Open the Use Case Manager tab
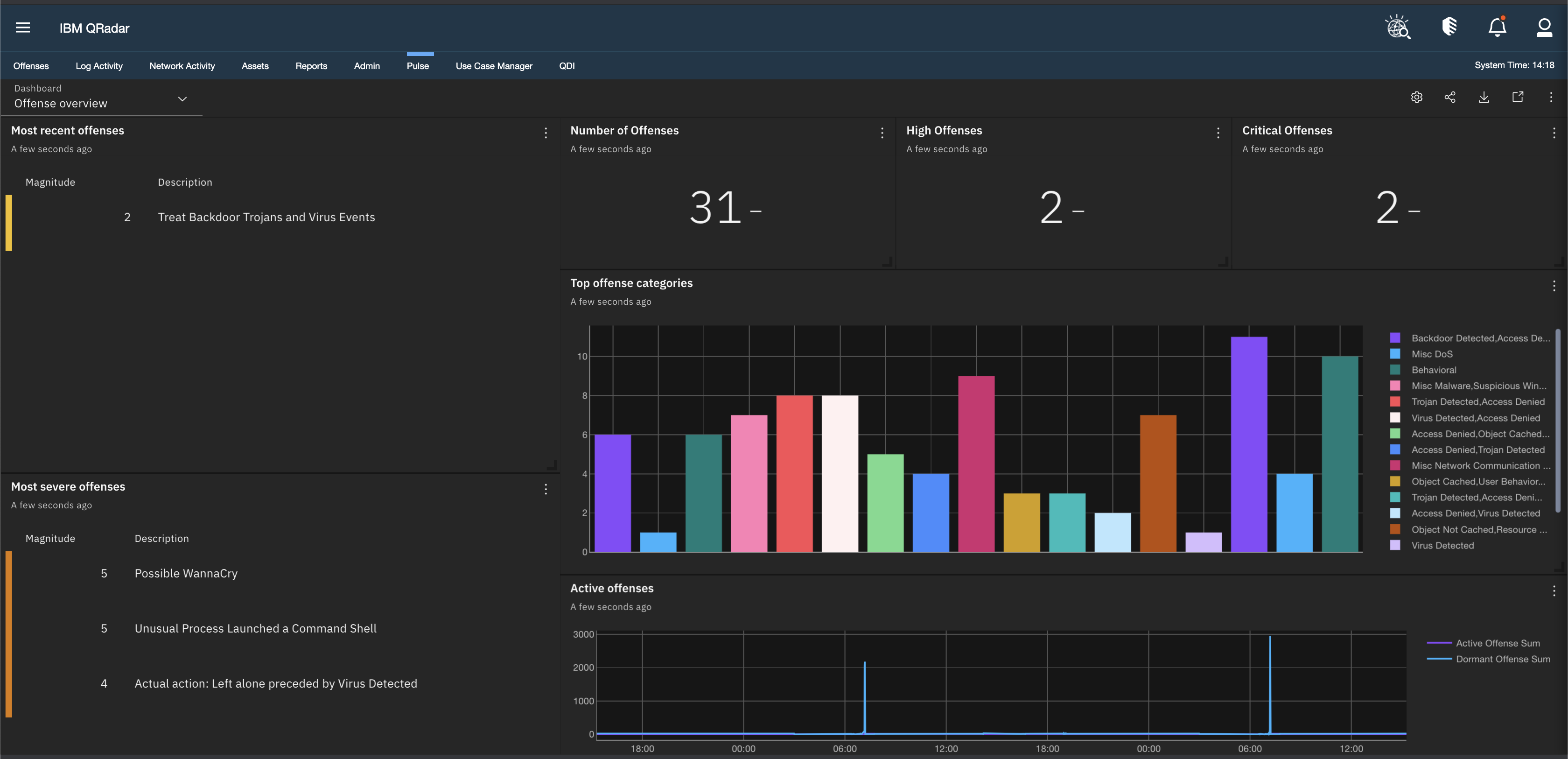Image resolution: width=1568 pixels, height=759 pixels. [x=494, y=66]
